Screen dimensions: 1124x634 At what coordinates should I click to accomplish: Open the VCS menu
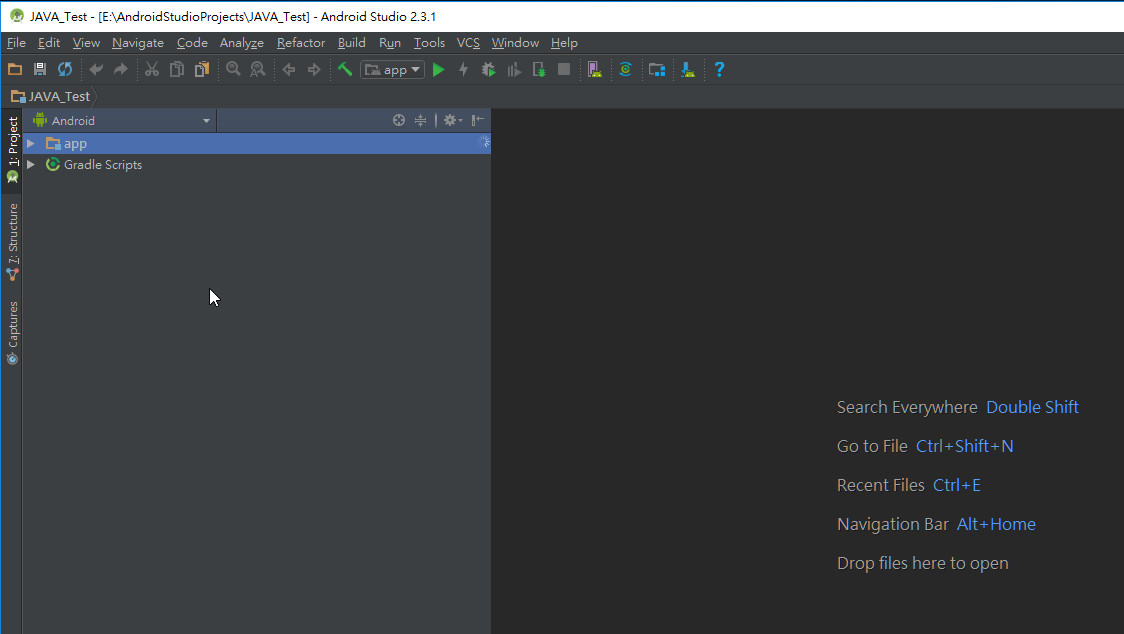[x=468, y=43]
